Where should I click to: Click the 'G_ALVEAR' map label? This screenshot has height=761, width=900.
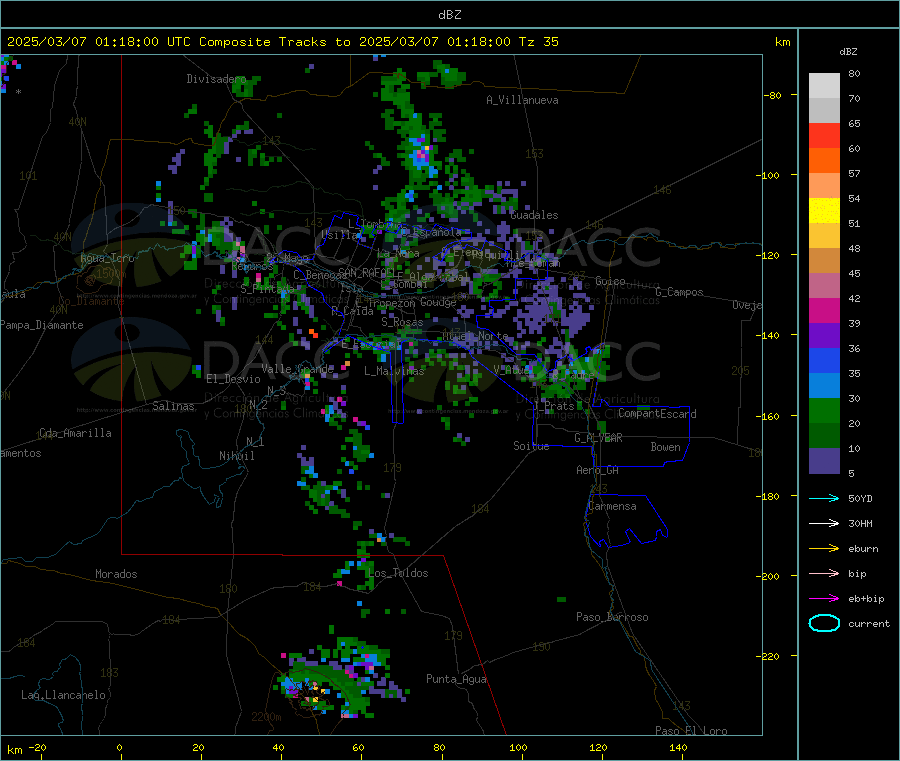coord(598,438)
